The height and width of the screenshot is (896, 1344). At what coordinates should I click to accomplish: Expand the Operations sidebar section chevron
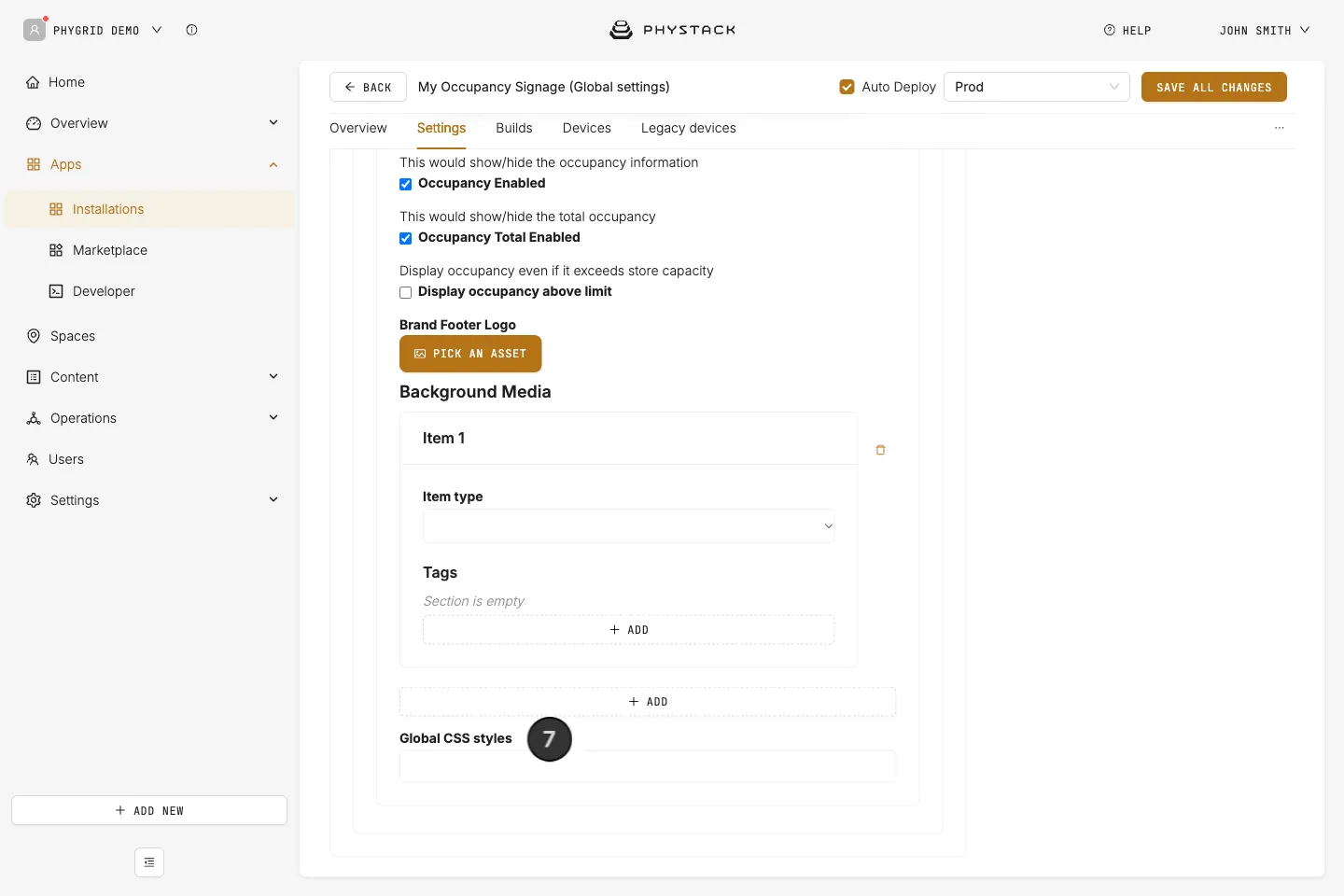click(273, 418)
